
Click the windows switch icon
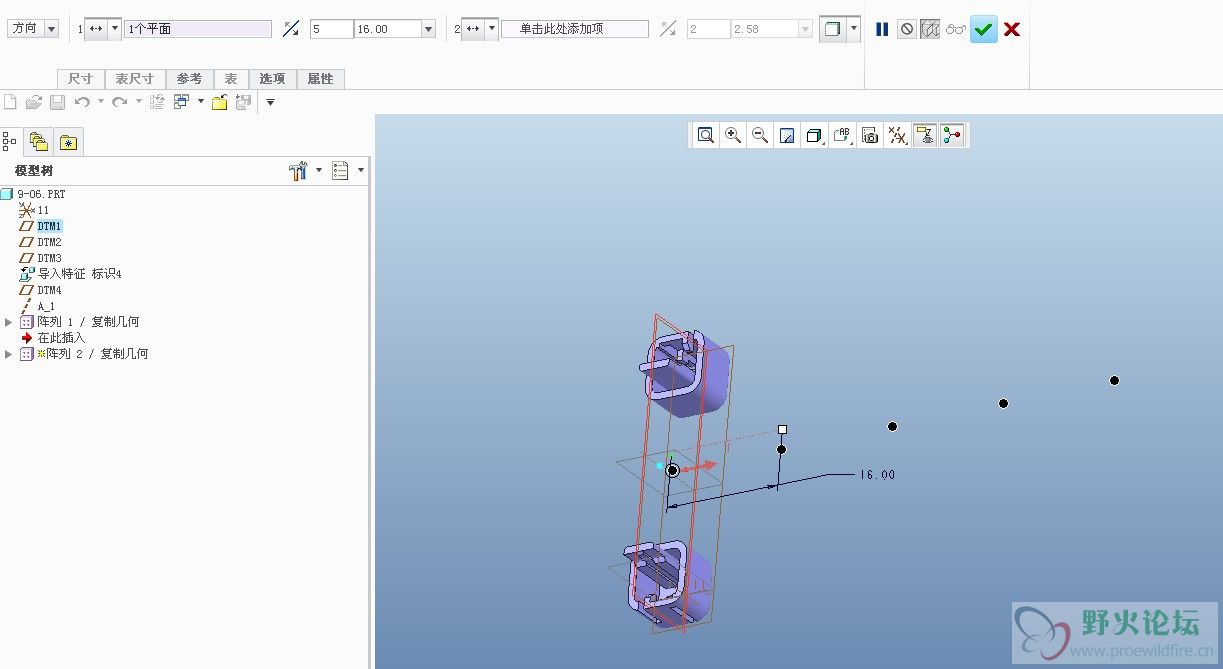[x=182, y=102]
